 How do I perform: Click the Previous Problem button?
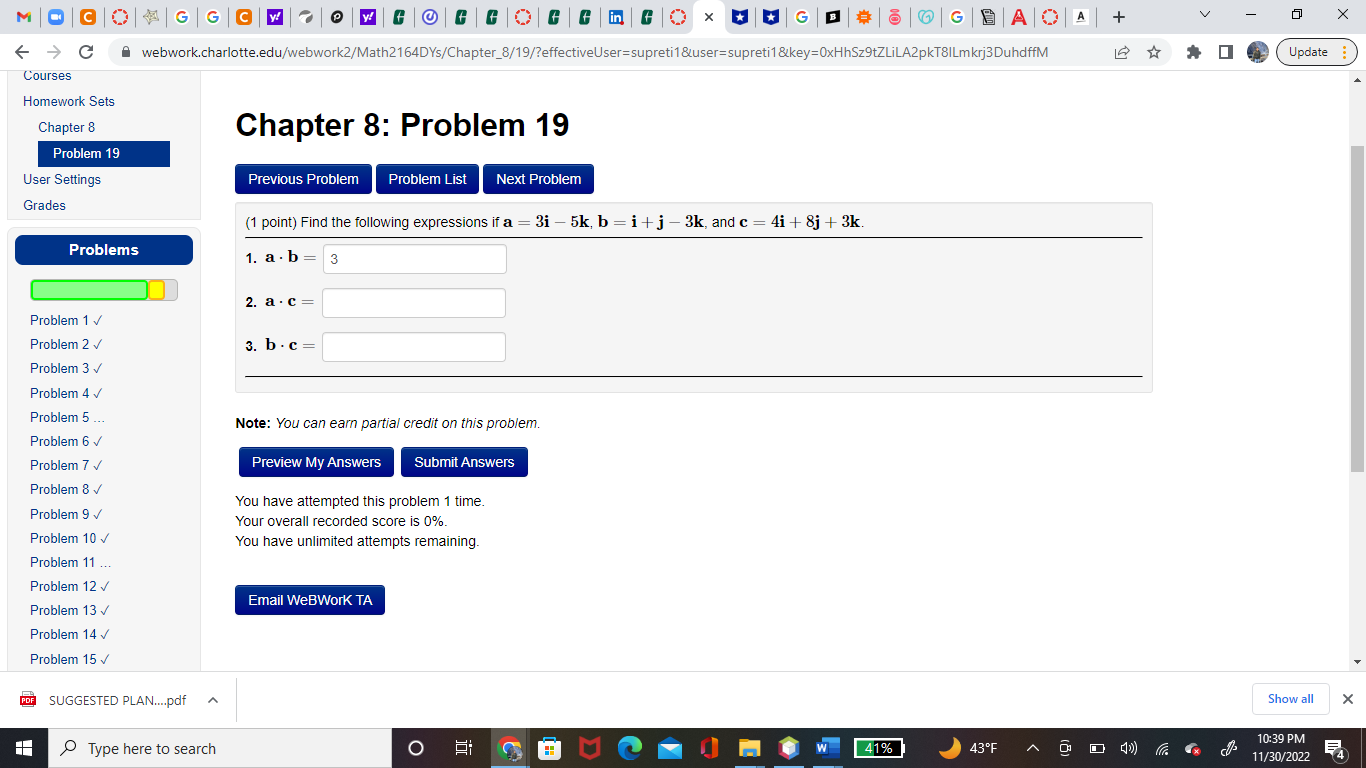pyautogui.click(x=303, y=179)
